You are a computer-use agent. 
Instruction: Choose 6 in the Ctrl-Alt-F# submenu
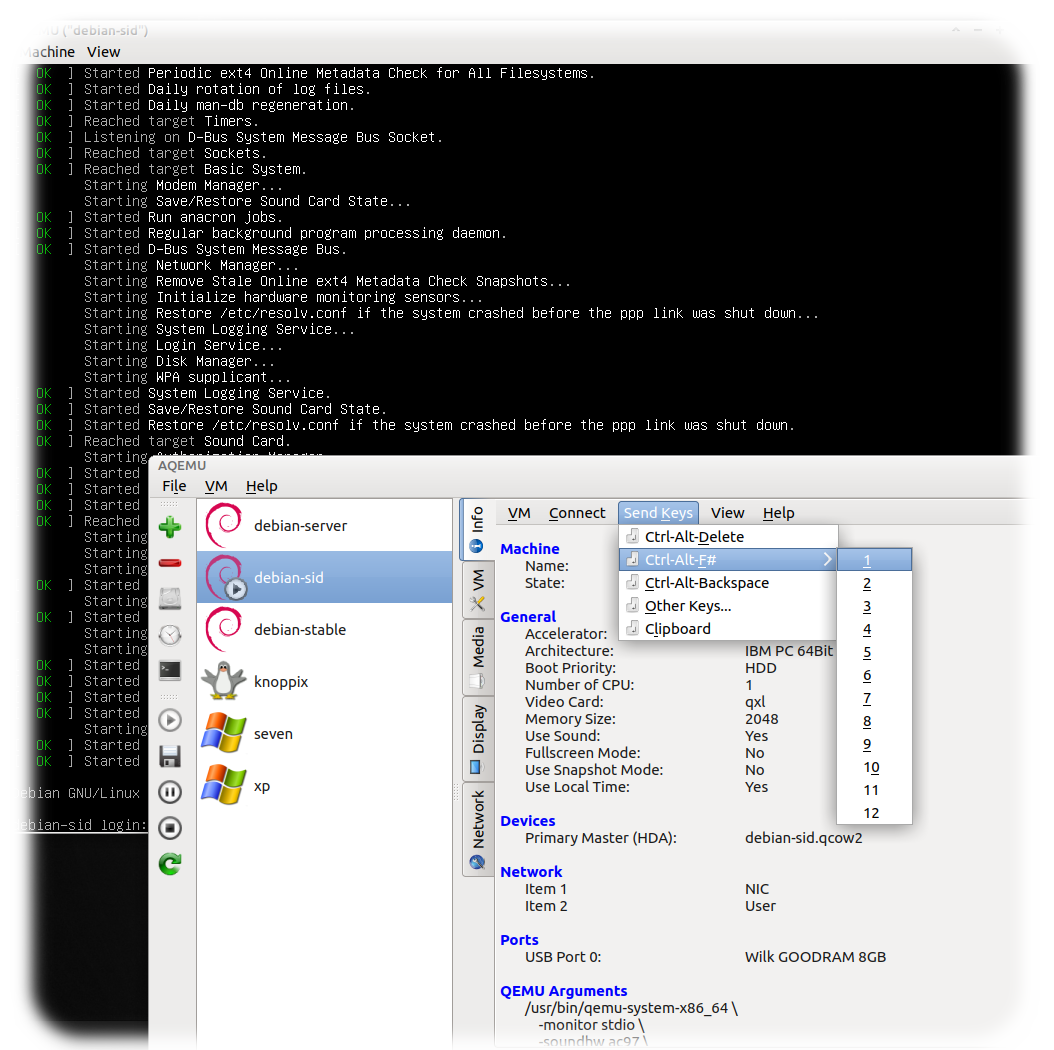[x=875, y=675]
